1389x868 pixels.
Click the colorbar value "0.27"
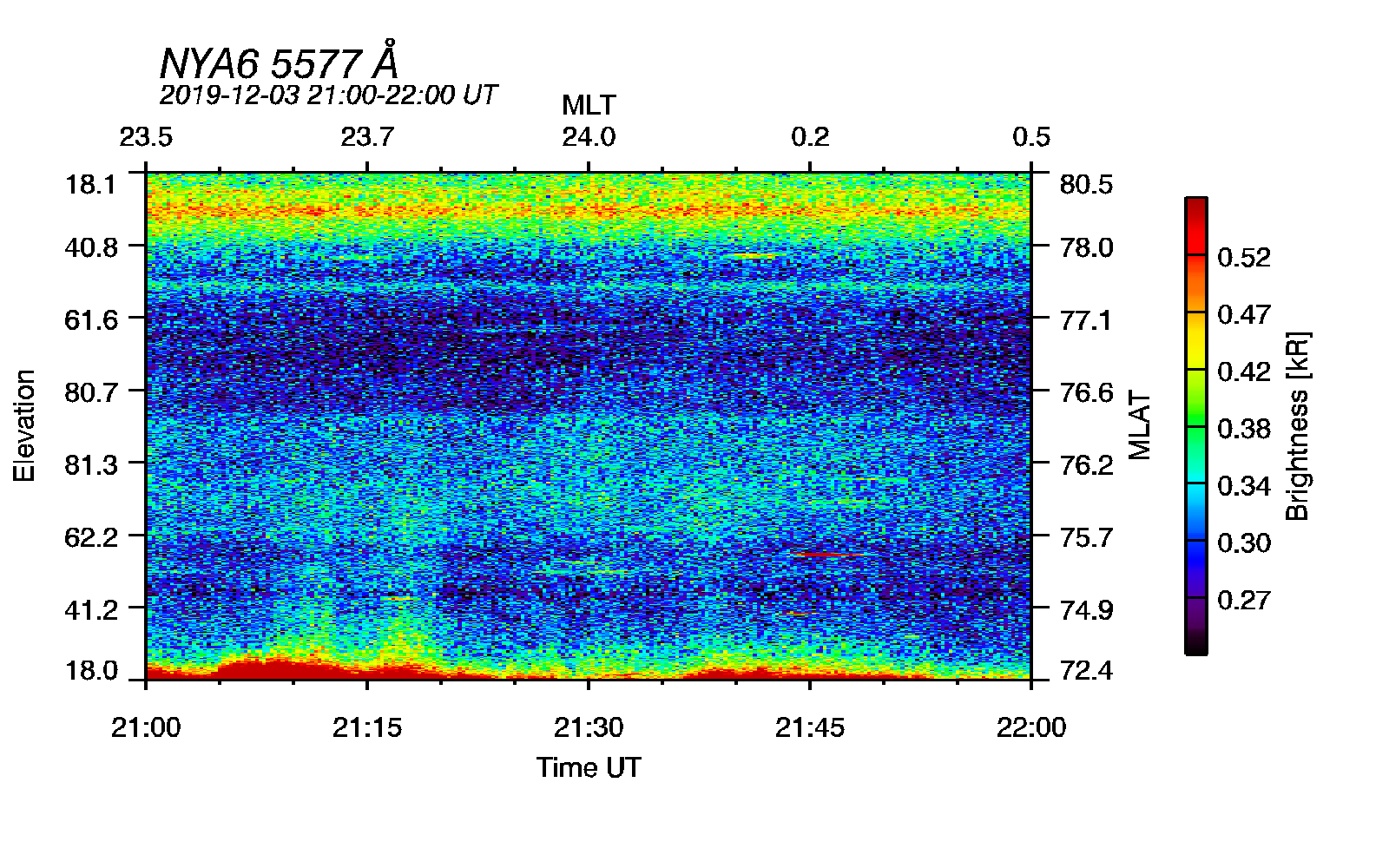[x=1244, y=600]
